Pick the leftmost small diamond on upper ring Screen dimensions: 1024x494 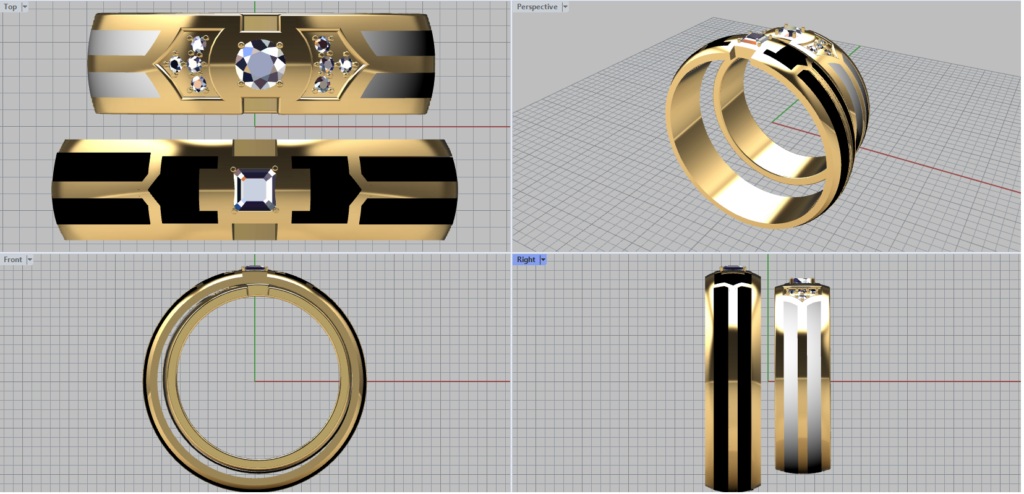click(x=176, y=65)
